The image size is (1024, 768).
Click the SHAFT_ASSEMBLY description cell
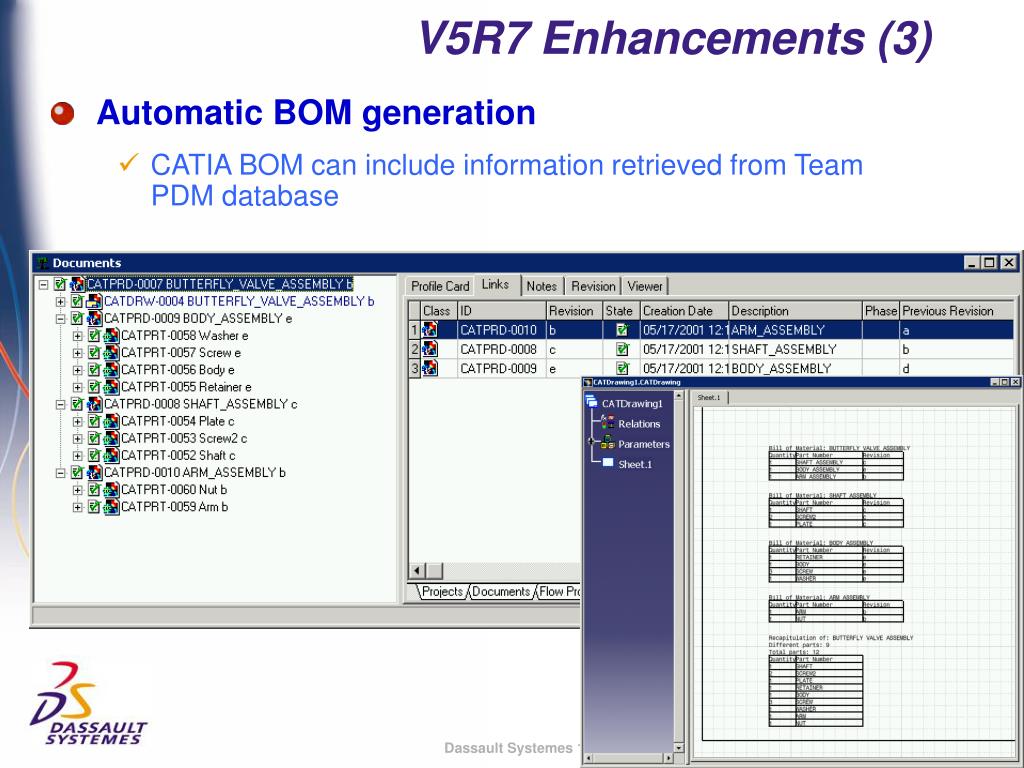[x=795, y=349]
